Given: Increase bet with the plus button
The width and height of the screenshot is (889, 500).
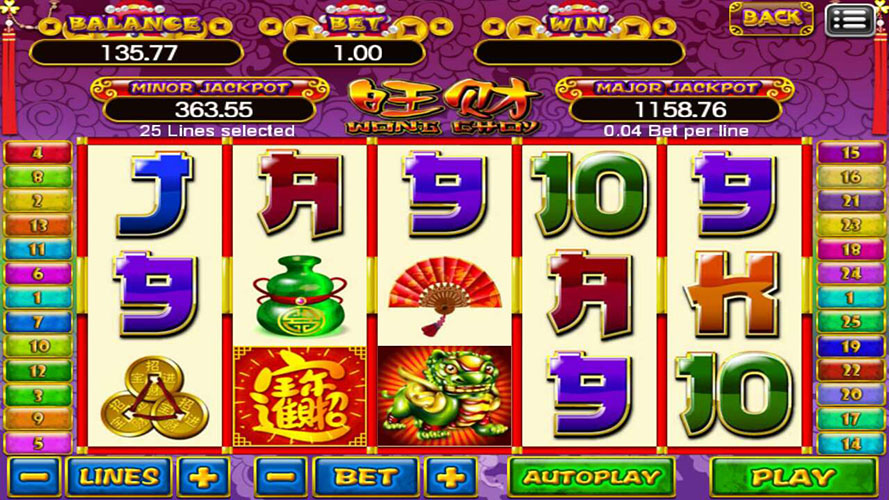Looking at the screenshot, I should point(451,477).
